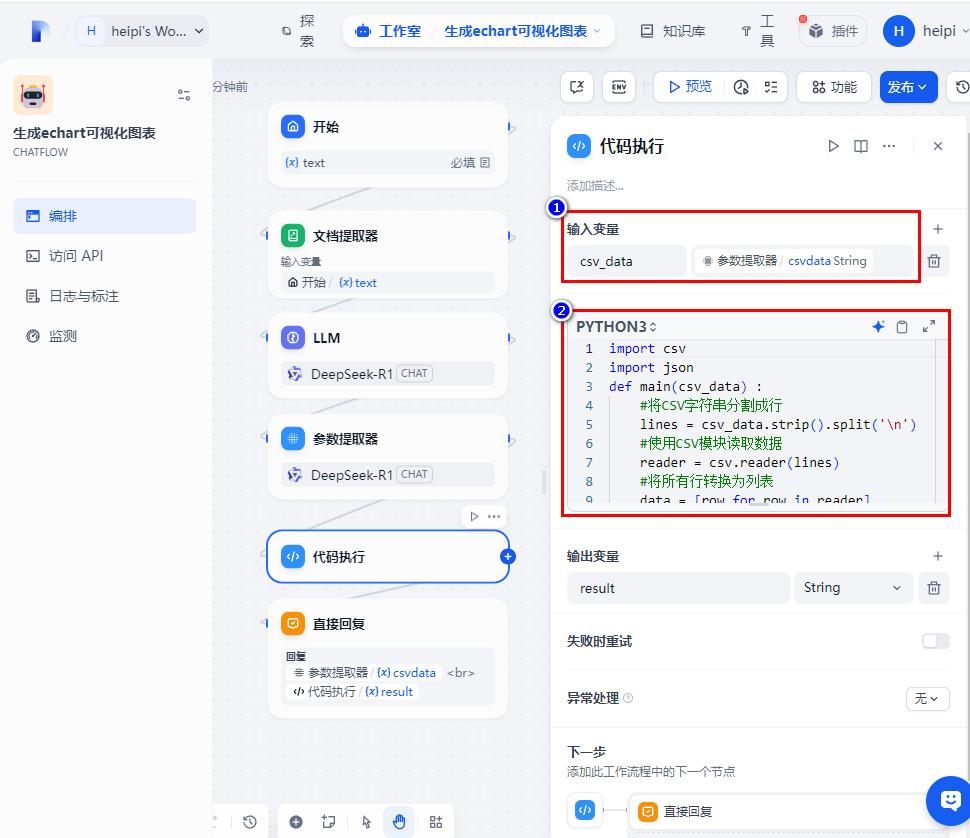Open the ENV environment variables icon

pos(621,87)
